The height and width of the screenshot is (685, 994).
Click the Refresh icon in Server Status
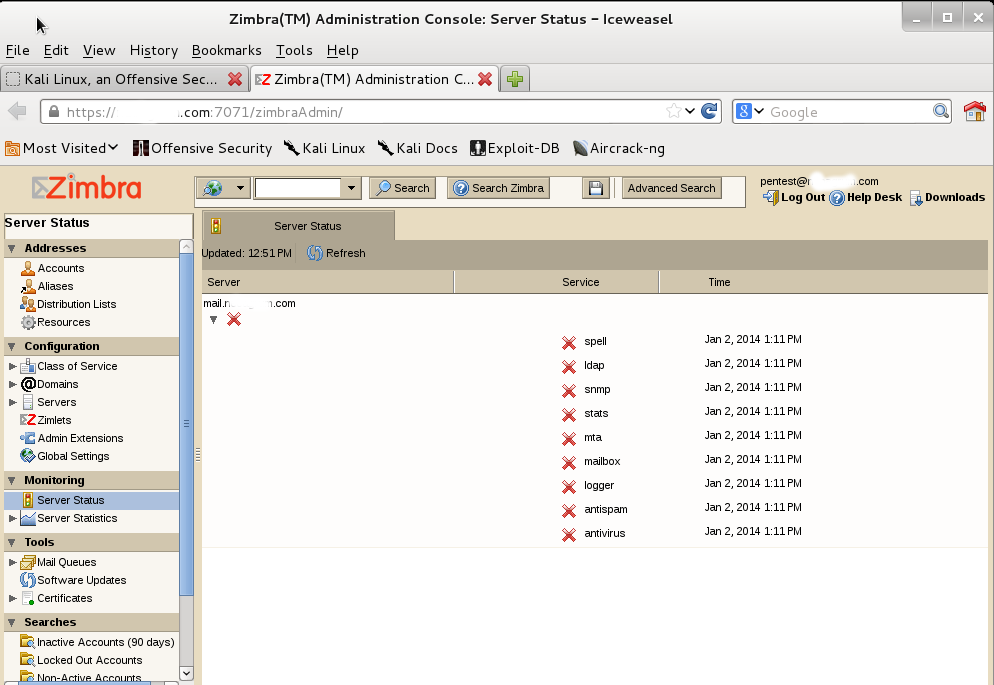(315, 254)
